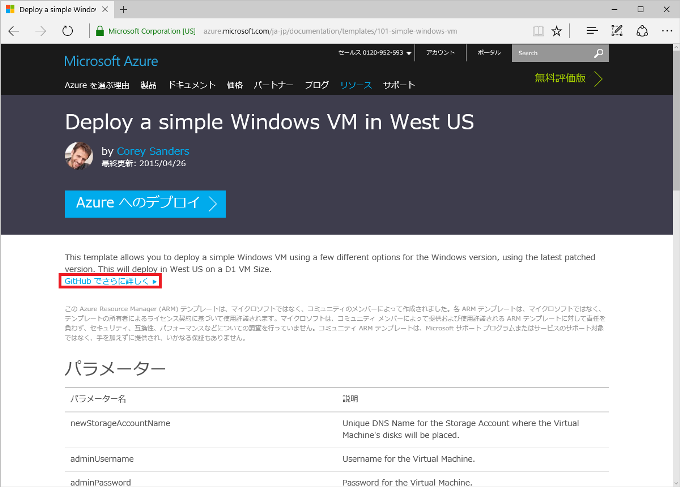
Task: Open the Hub lines icon
Action: (x=592, y=31)
